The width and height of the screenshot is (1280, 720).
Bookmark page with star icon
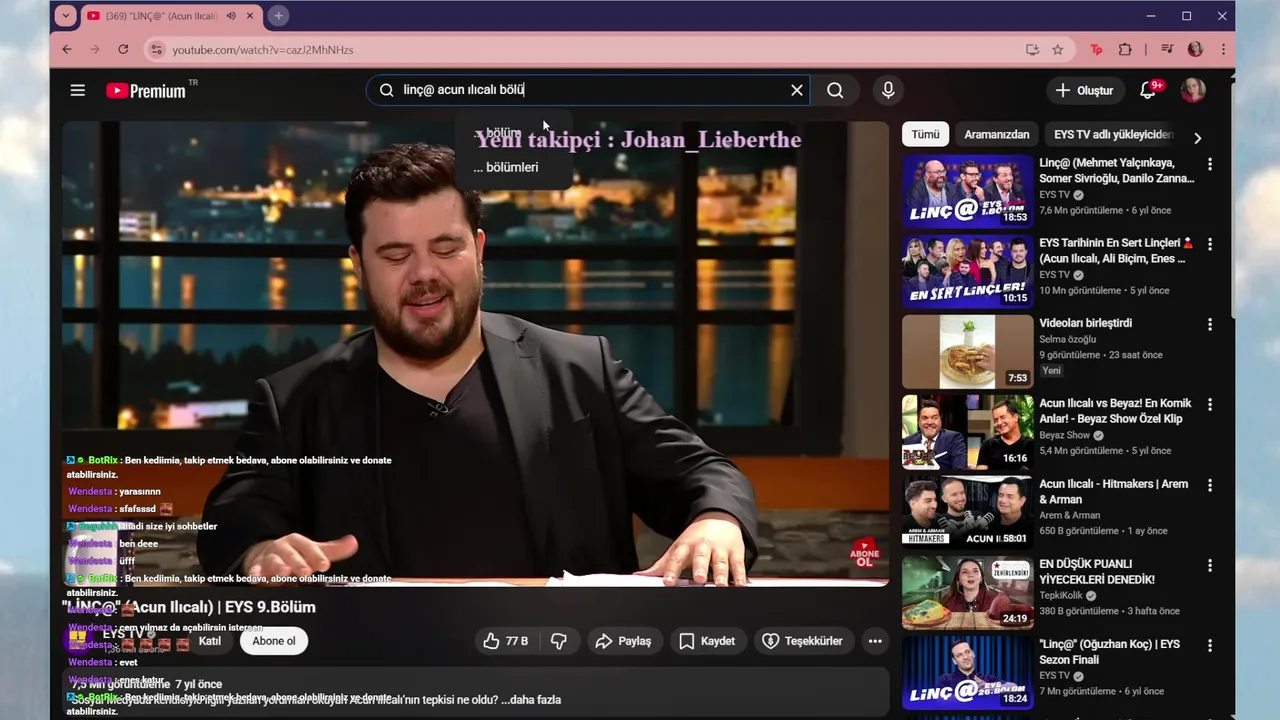[1057, 49]
